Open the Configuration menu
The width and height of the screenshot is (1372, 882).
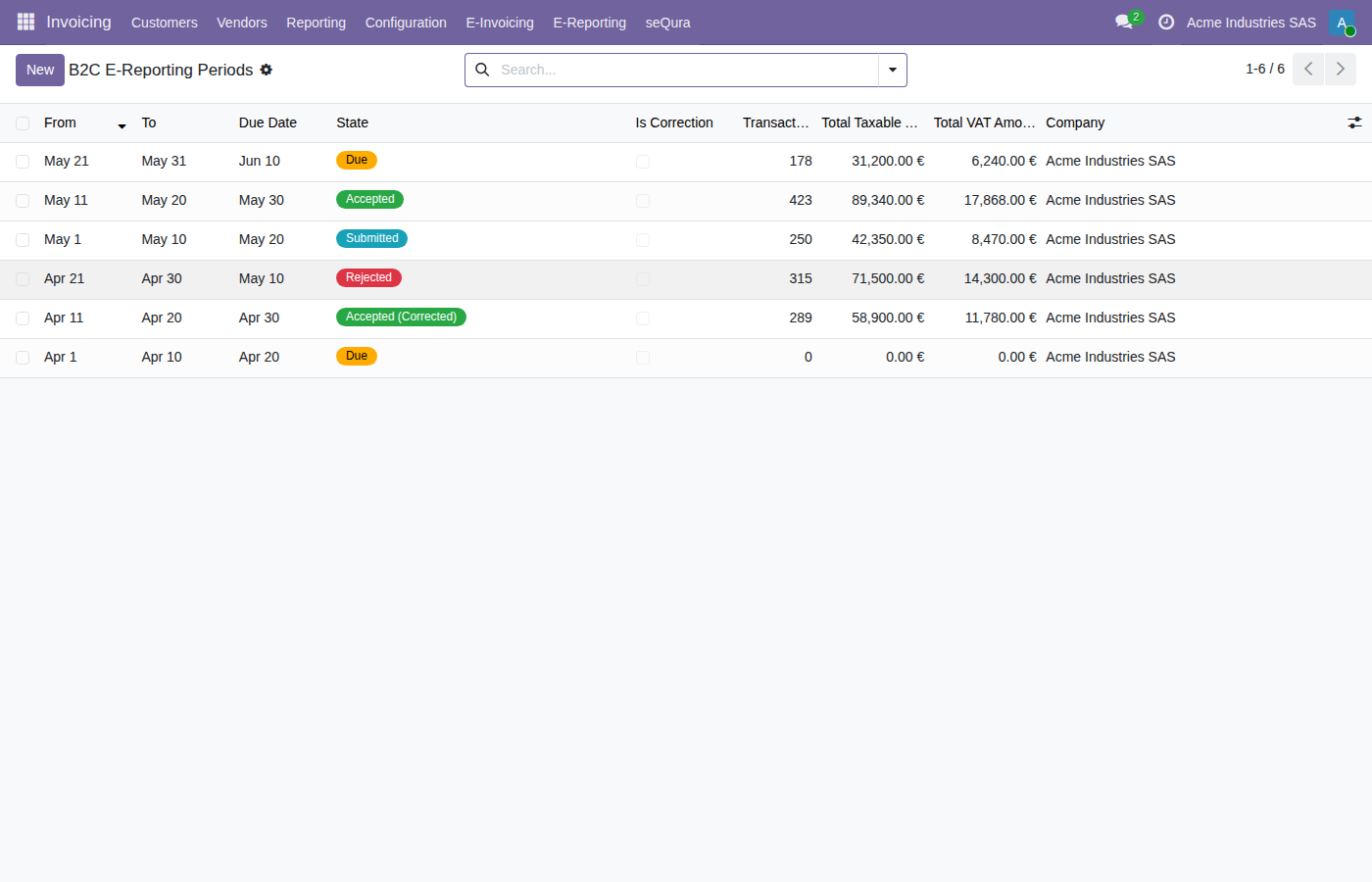pos(406,23)
